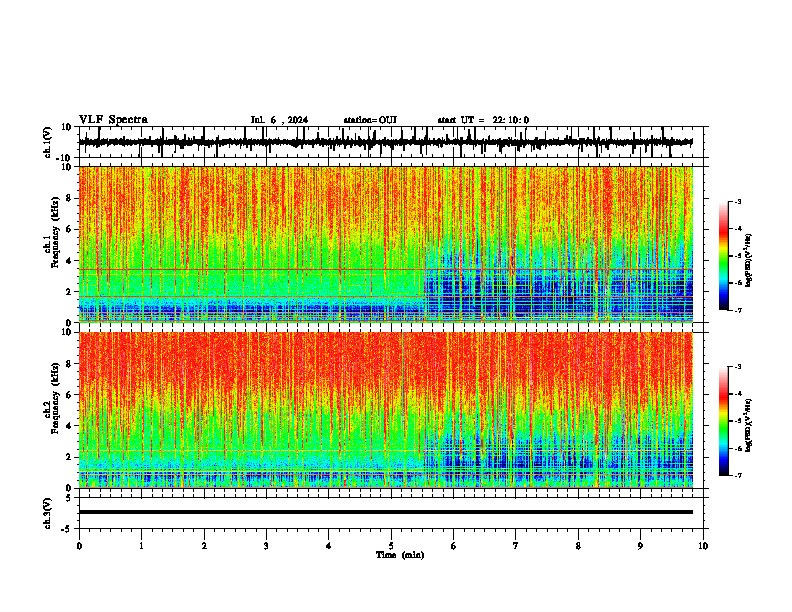
Task: Click time tick label '9' on x-axis
Action: coord(640,546)
